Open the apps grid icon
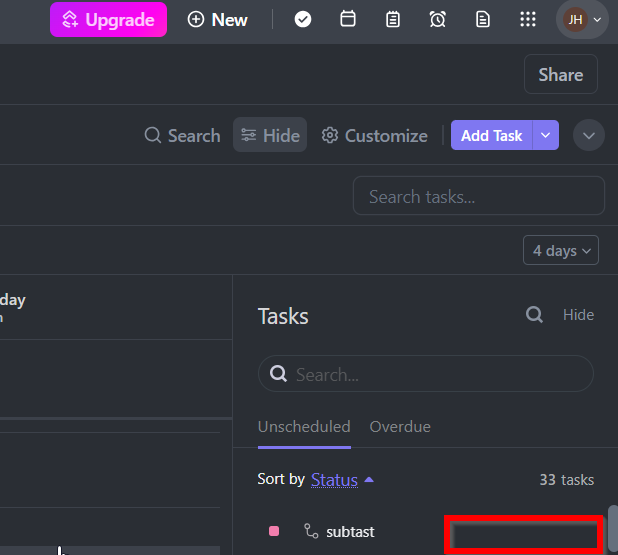This screenshot has width=618, height=555. pyautogui.click(x=528, y=19)
